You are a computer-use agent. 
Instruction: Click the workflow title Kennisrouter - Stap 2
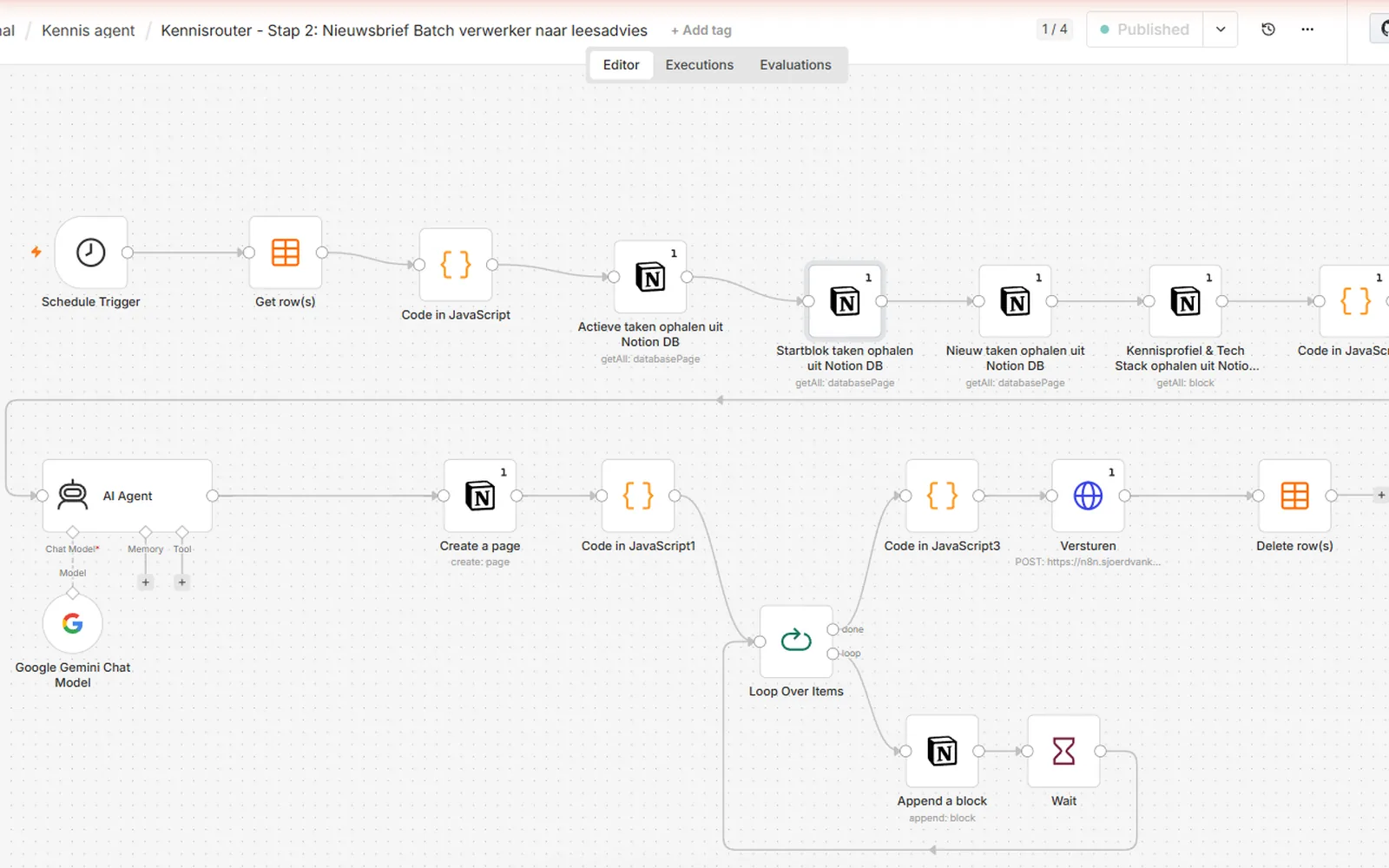click(404, 30)
